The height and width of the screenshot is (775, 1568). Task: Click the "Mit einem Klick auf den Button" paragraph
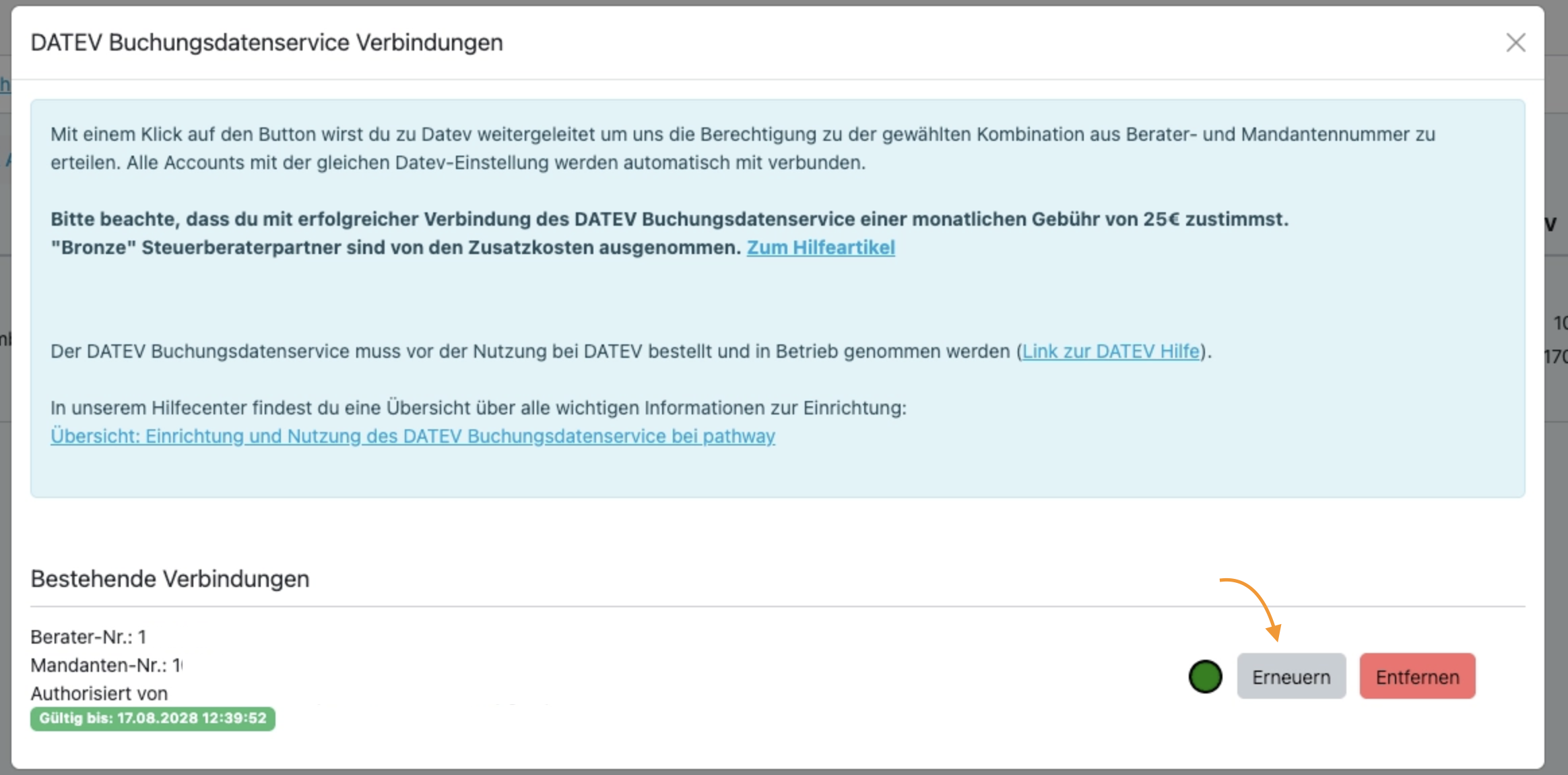pos(743,148)
